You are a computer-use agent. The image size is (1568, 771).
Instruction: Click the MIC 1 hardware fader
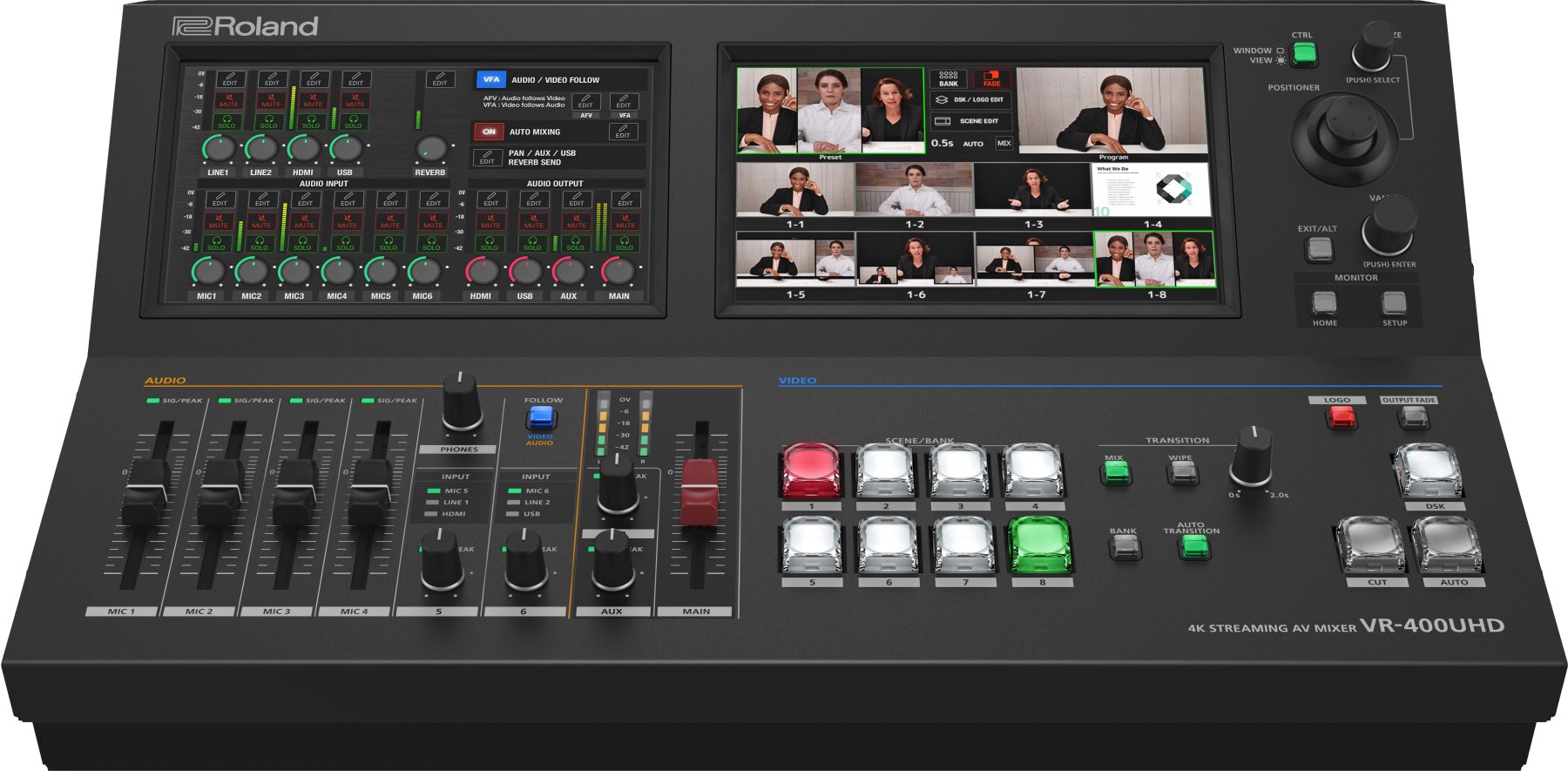[145, 492]
